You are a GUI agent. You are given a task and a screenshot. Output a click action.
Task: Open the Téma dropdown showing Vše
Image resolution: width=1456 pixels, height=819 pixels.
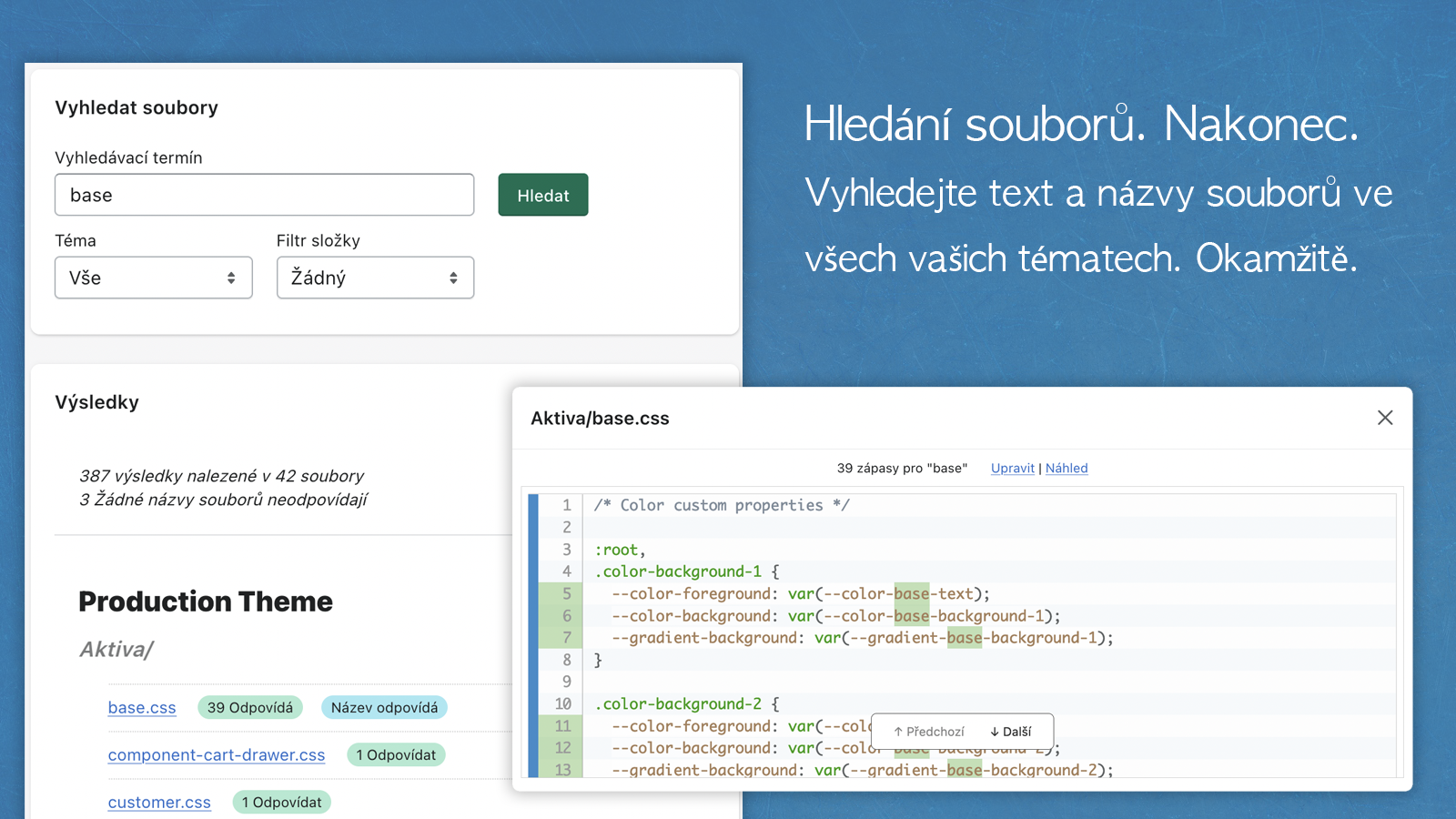(154, 278)
